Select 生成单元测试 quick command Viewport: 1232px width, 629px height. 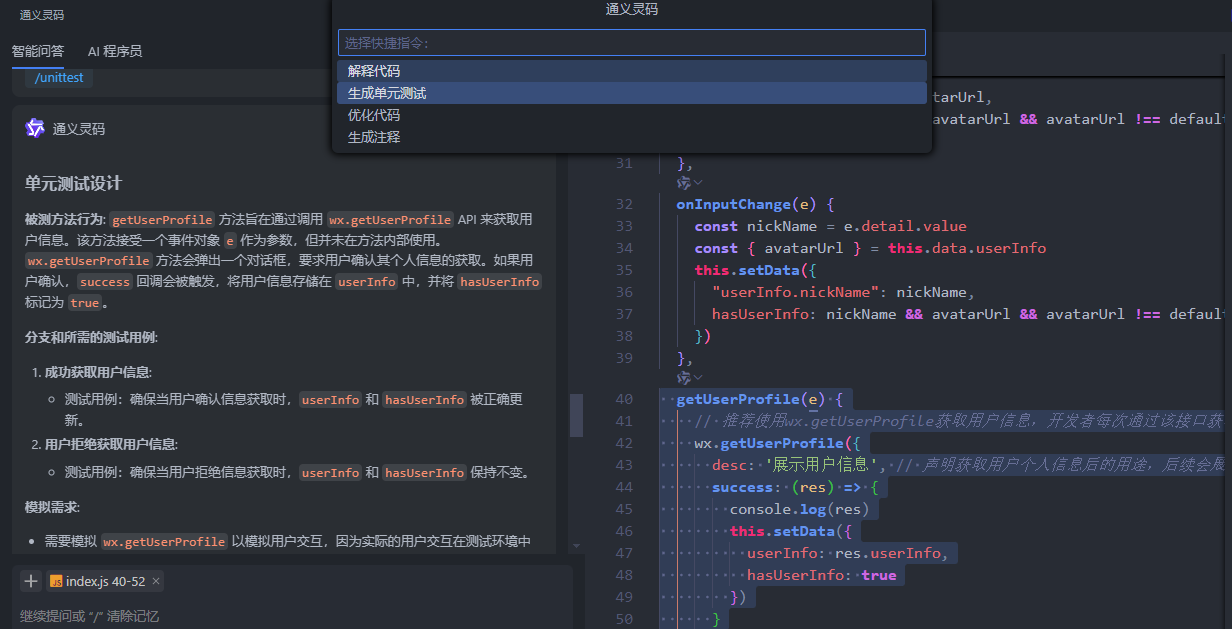632,93
